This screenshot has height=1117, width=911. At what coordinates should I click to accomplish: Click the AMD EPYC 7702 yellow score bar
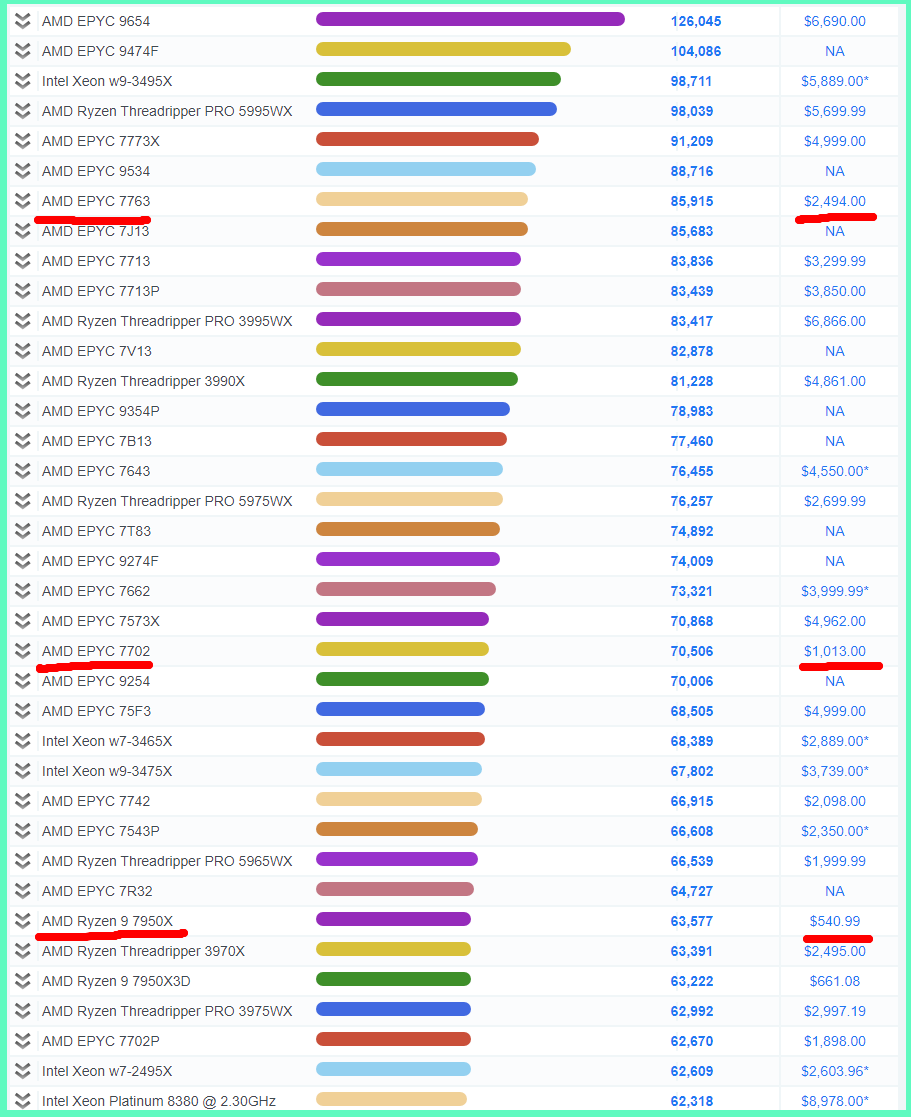coord(402,649)
